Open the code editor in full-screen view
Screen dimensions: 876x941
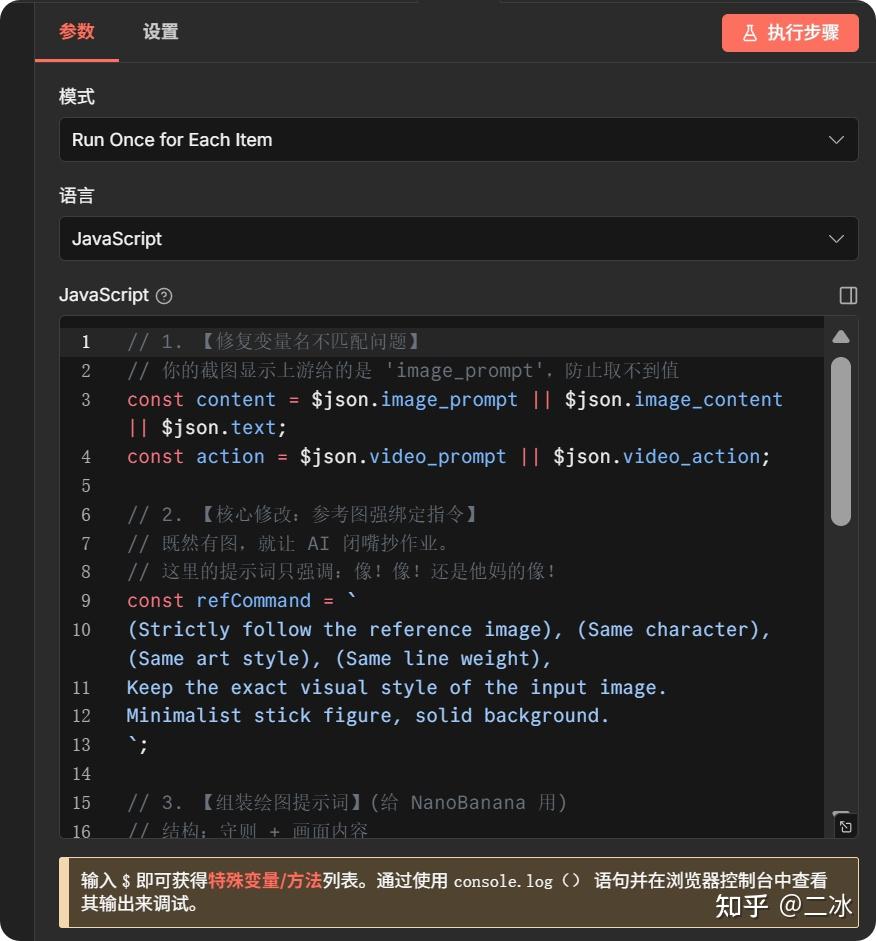pos(845,826)
